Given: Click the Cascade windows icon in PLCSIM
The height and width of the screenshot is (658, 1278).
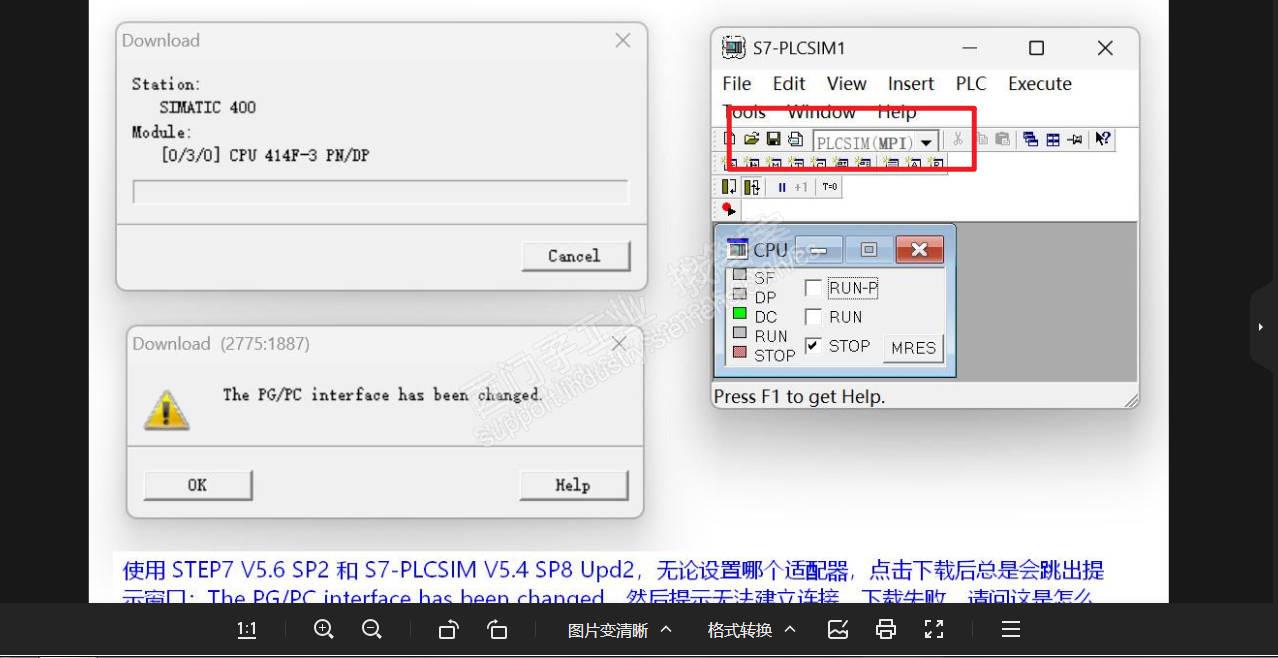Looking at the screenshot, I should pos(1030,140).
